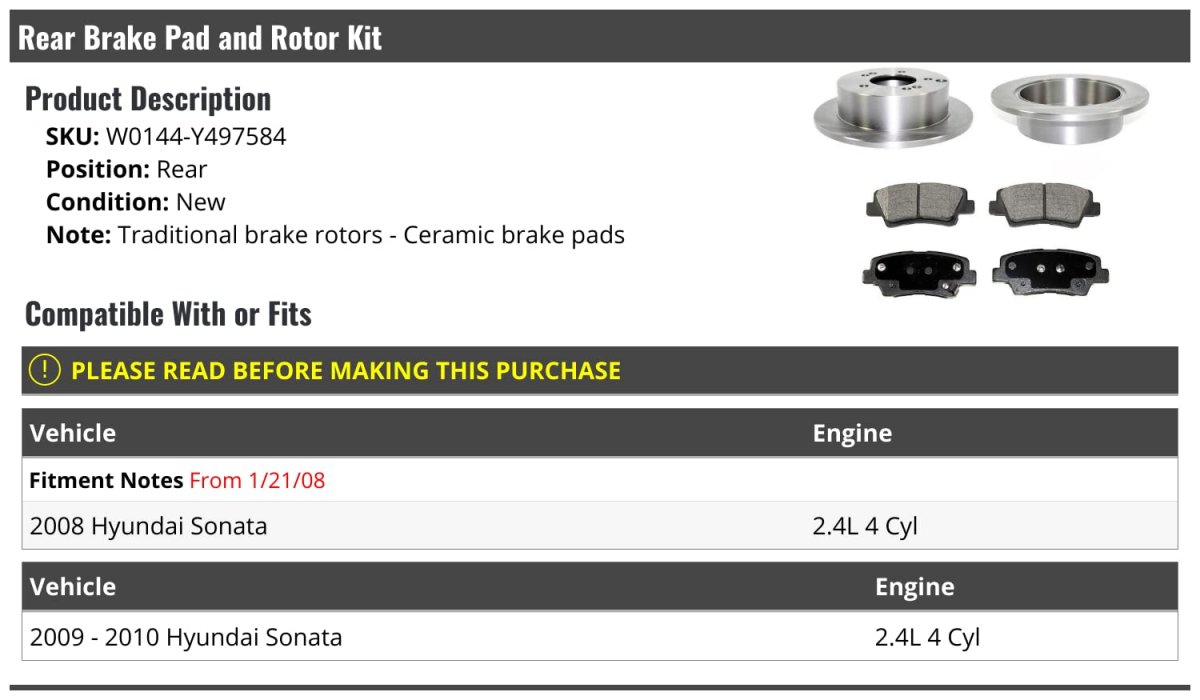This screenshot has height=700, width=1200.
Task: Click the exclamation warning icon in the banner
Action: pos(45,370)
